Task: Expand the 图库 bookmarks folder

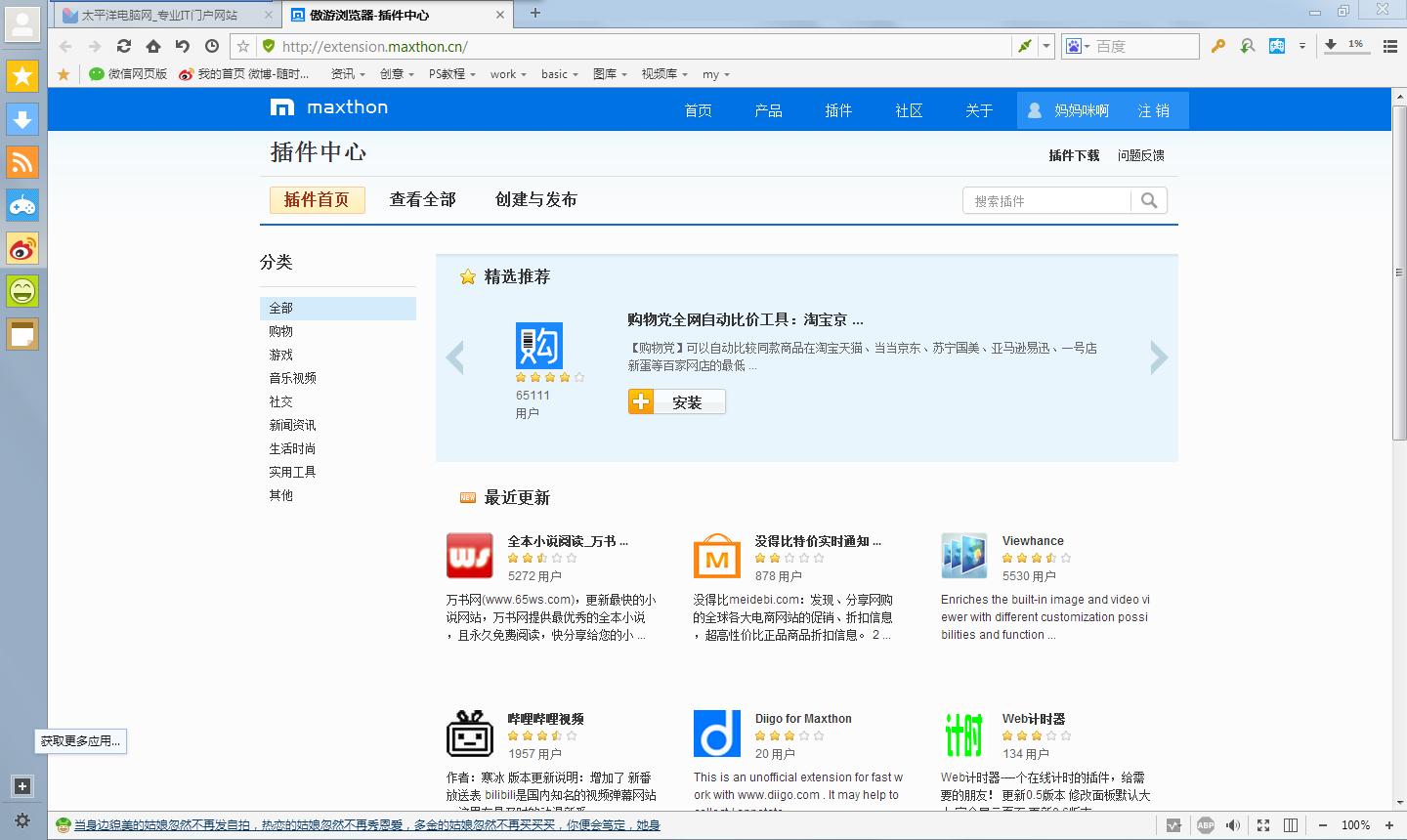Action: 611,73
